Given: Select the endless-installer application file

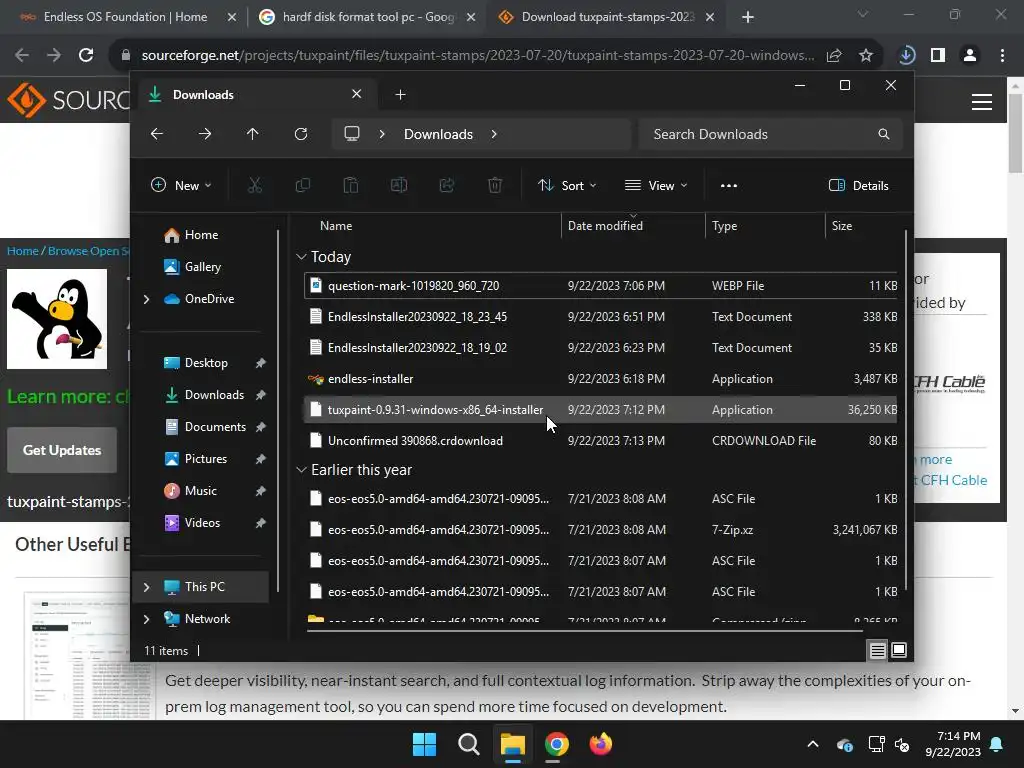Looking at the screenshot, I should click(x=600, y=379).
